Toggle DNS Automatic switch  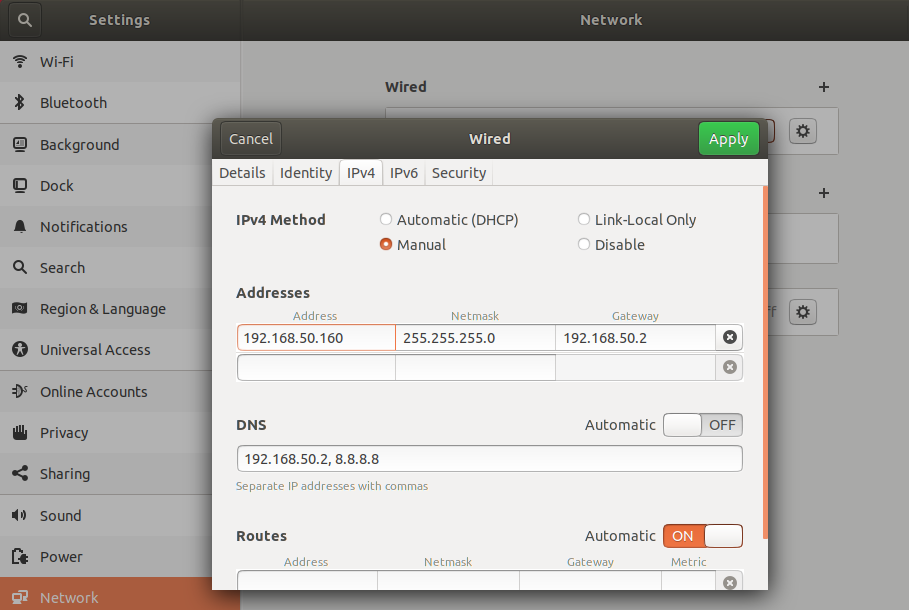click(703, 425)
